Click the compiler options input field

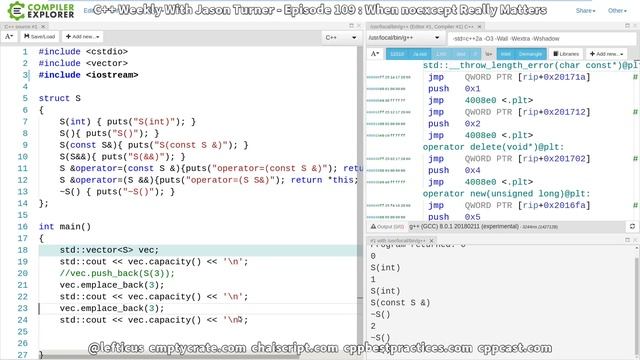coord(542,39)
